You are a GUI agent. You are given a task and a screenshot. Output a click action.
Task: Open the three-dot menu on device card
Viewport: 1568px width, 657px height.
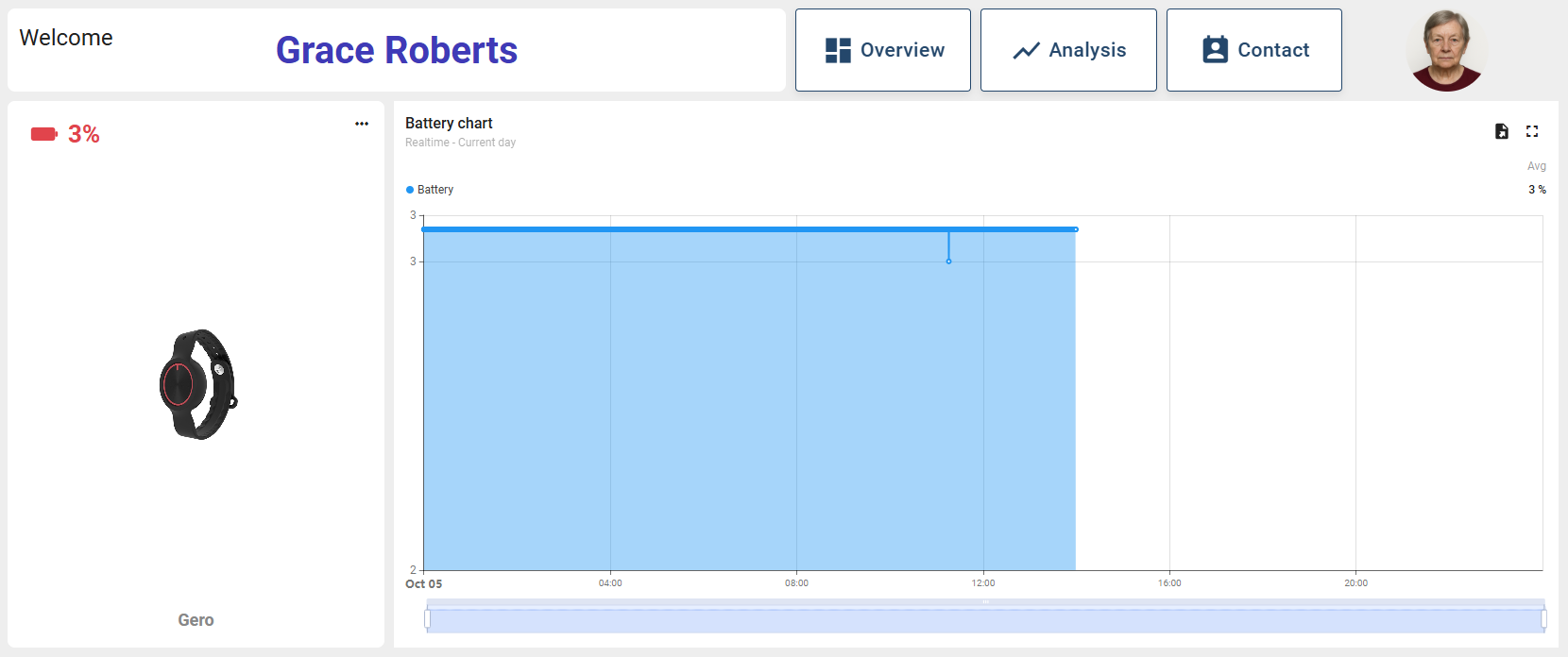point(362,124)
